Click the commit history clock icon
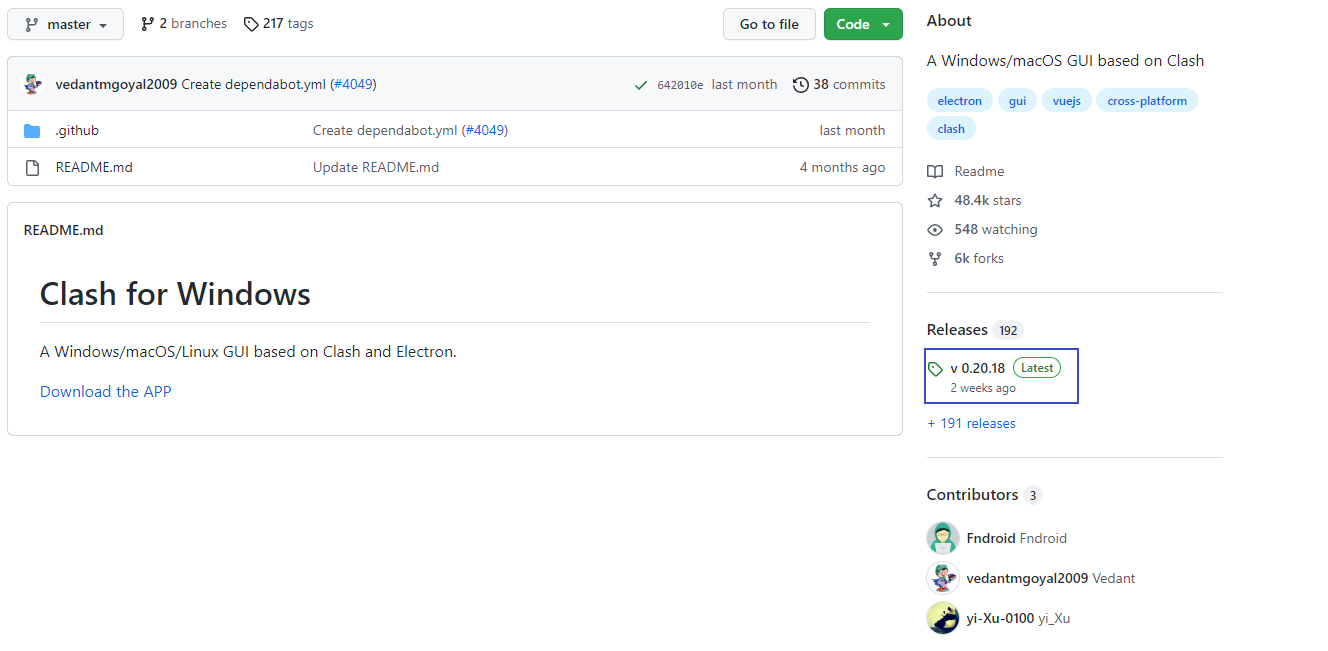The image size is (1328, 651). pos(800,85)
